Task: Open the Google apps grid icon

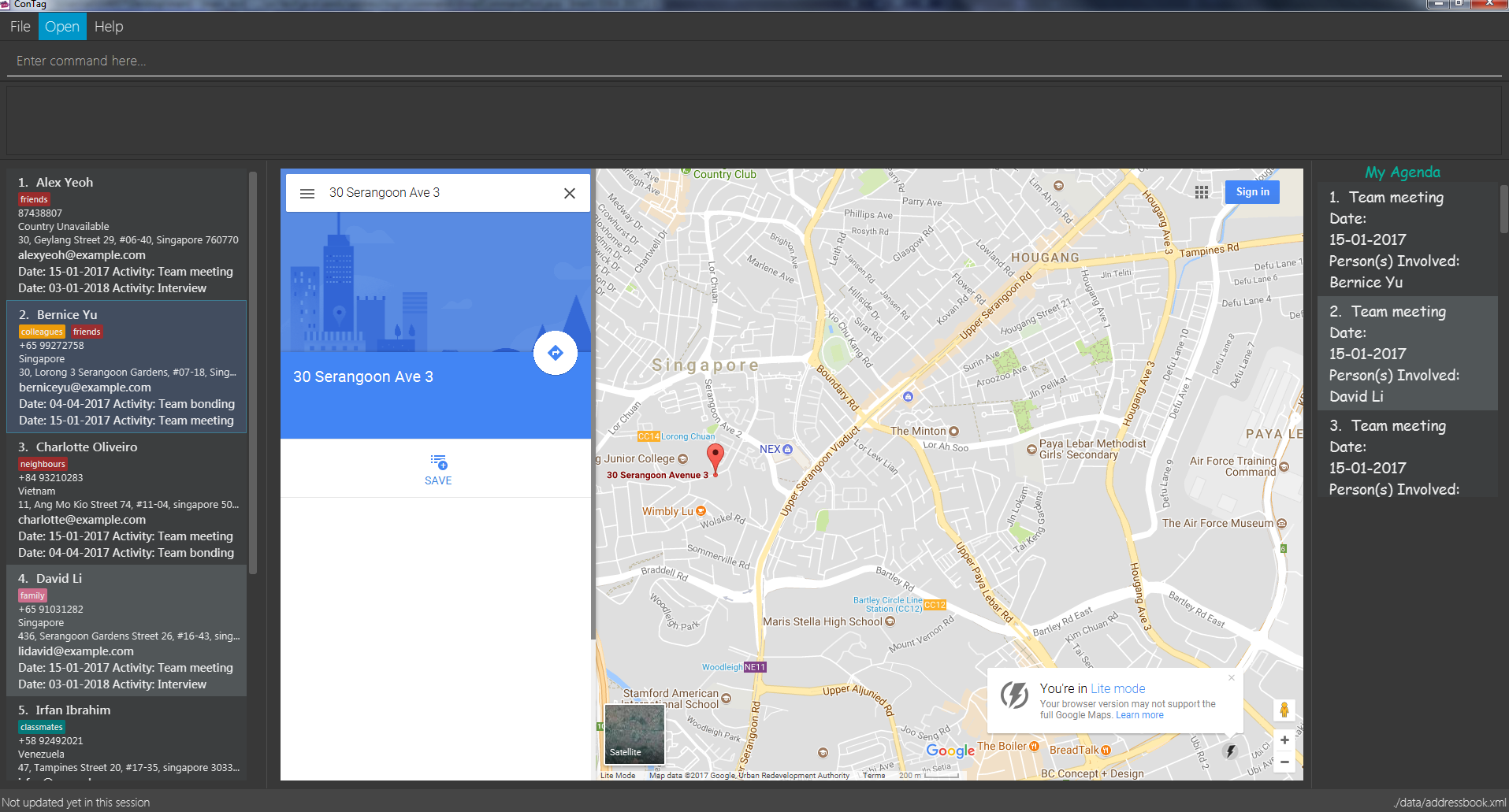Action: pos(1202,192)
